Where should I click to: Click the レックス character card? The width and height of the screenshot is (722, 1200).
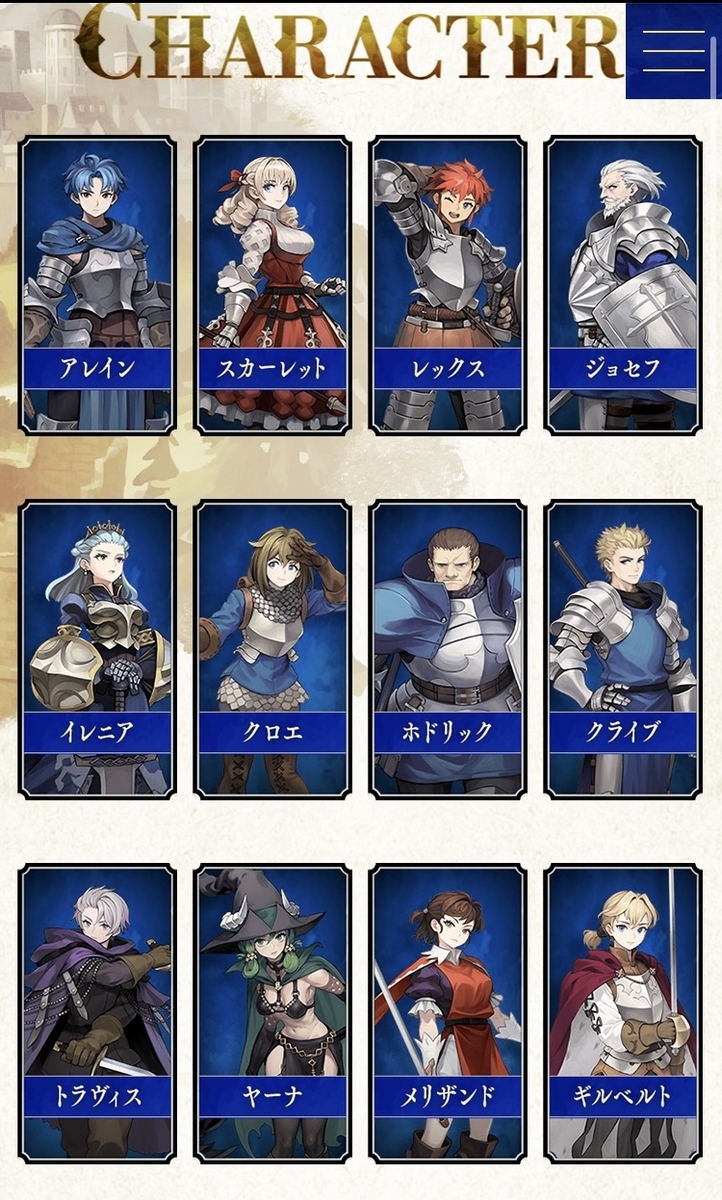coord(448,285)
